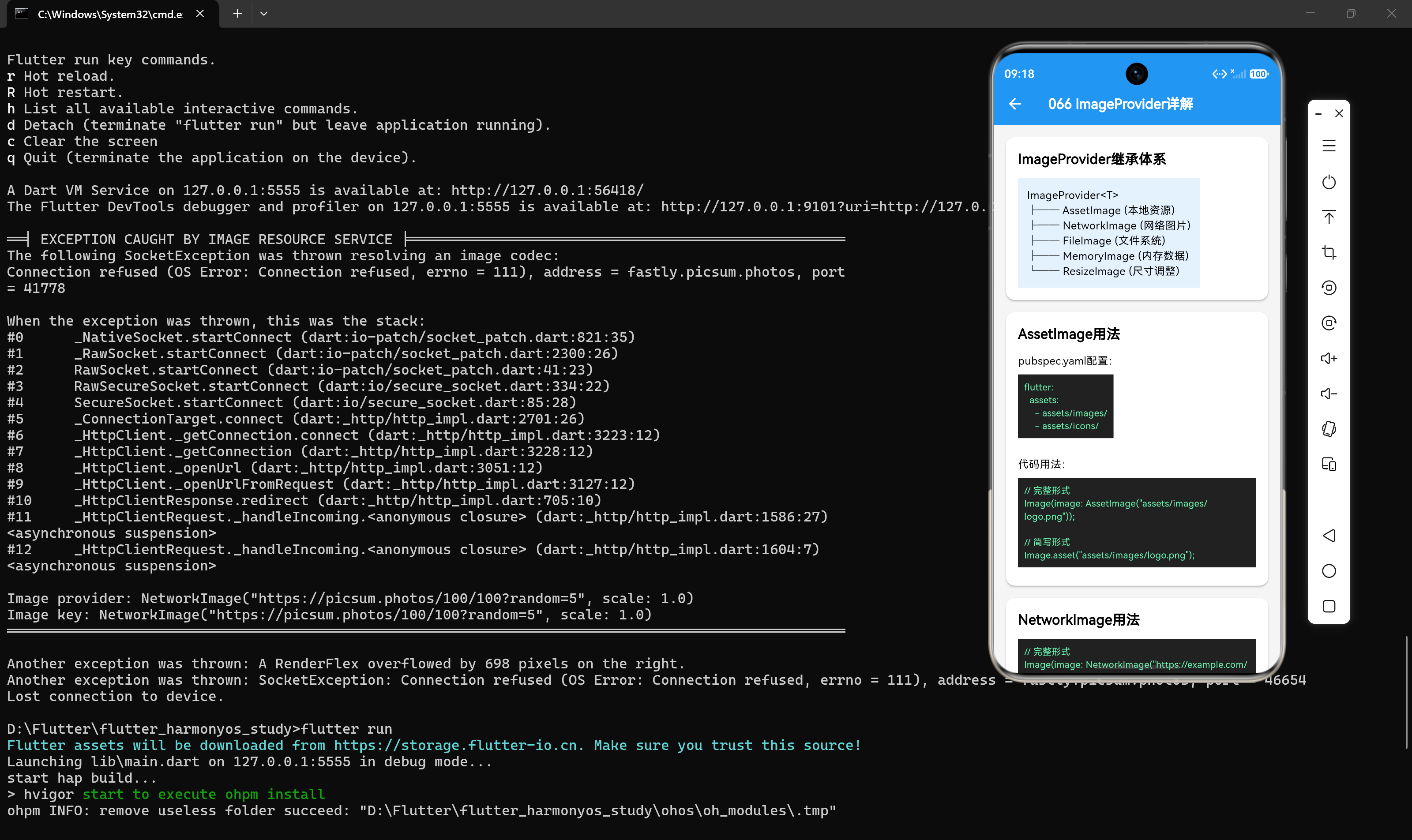Click the shake device icon
Screen dimensions: 1412x840
point(1329,429)
